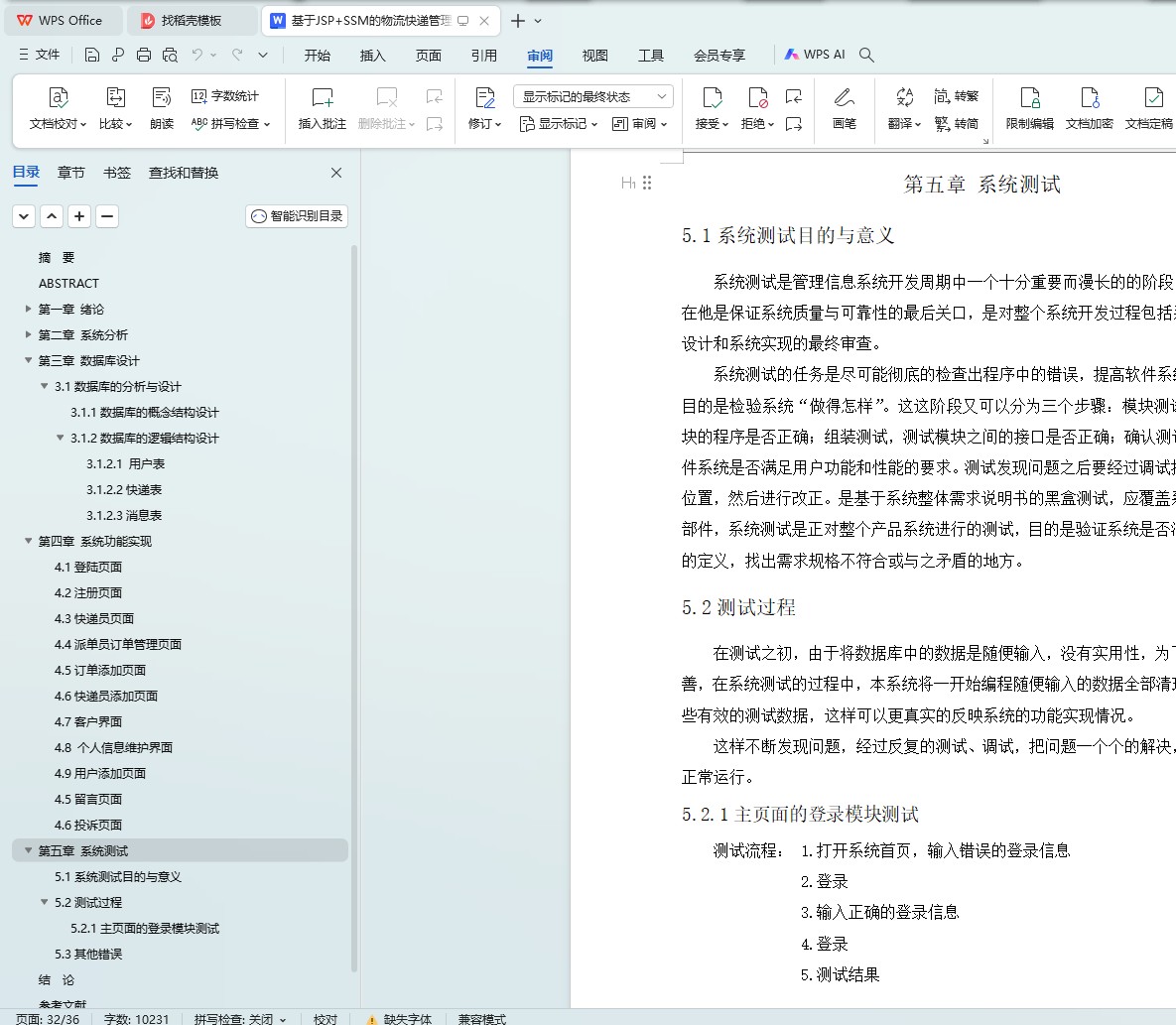Open the Show Markup dropdown

tap(558, 124)
